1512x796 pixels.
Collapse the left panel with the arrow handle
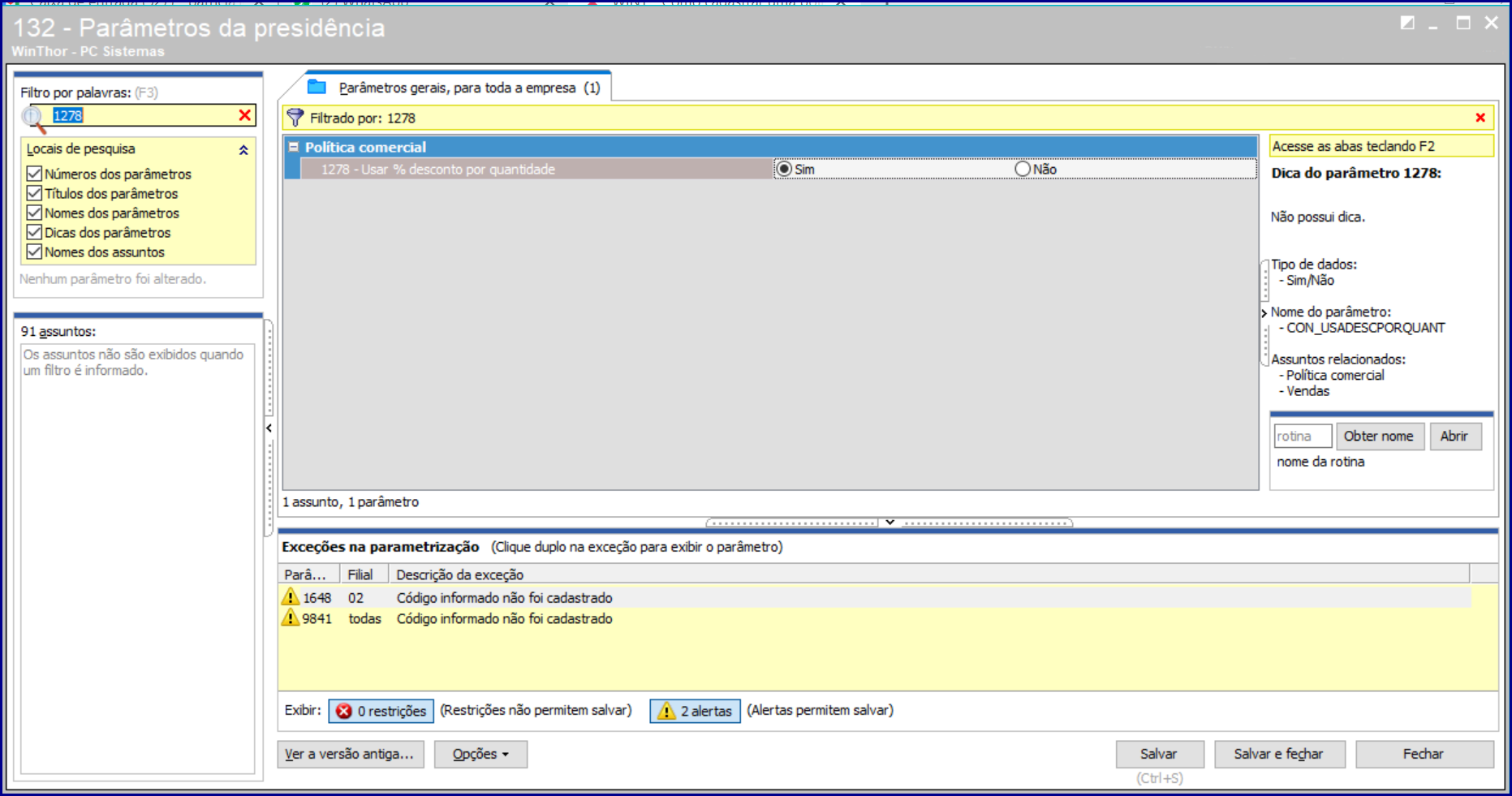(269, 428)
